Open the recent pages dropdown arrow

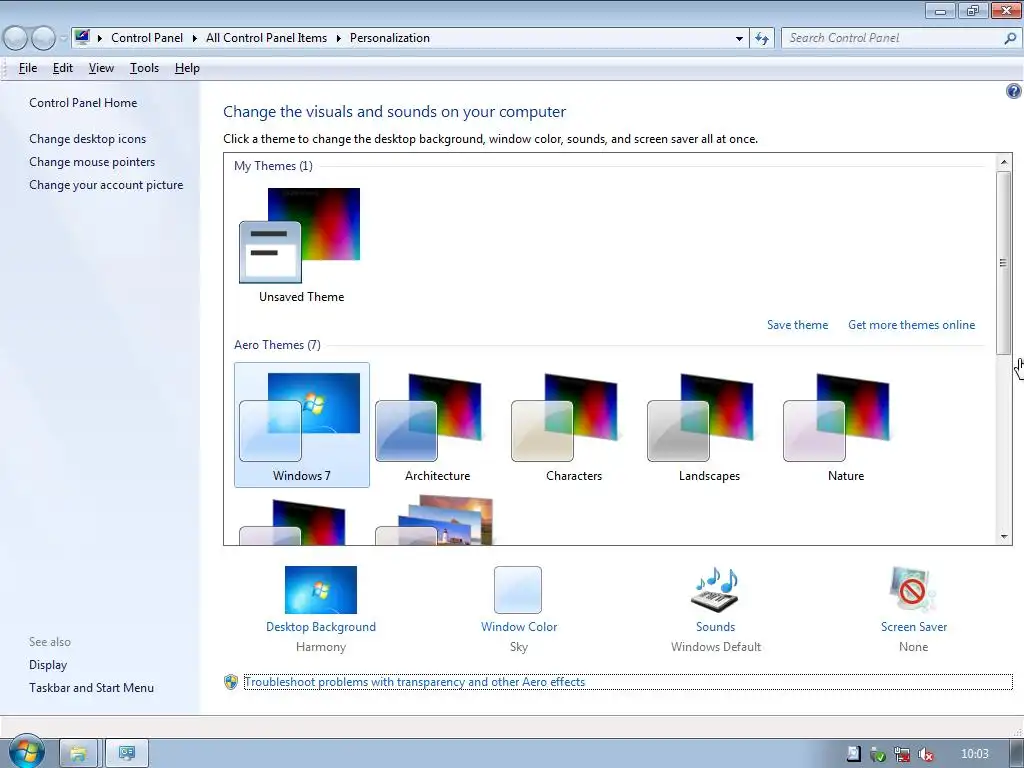point(63,38)
